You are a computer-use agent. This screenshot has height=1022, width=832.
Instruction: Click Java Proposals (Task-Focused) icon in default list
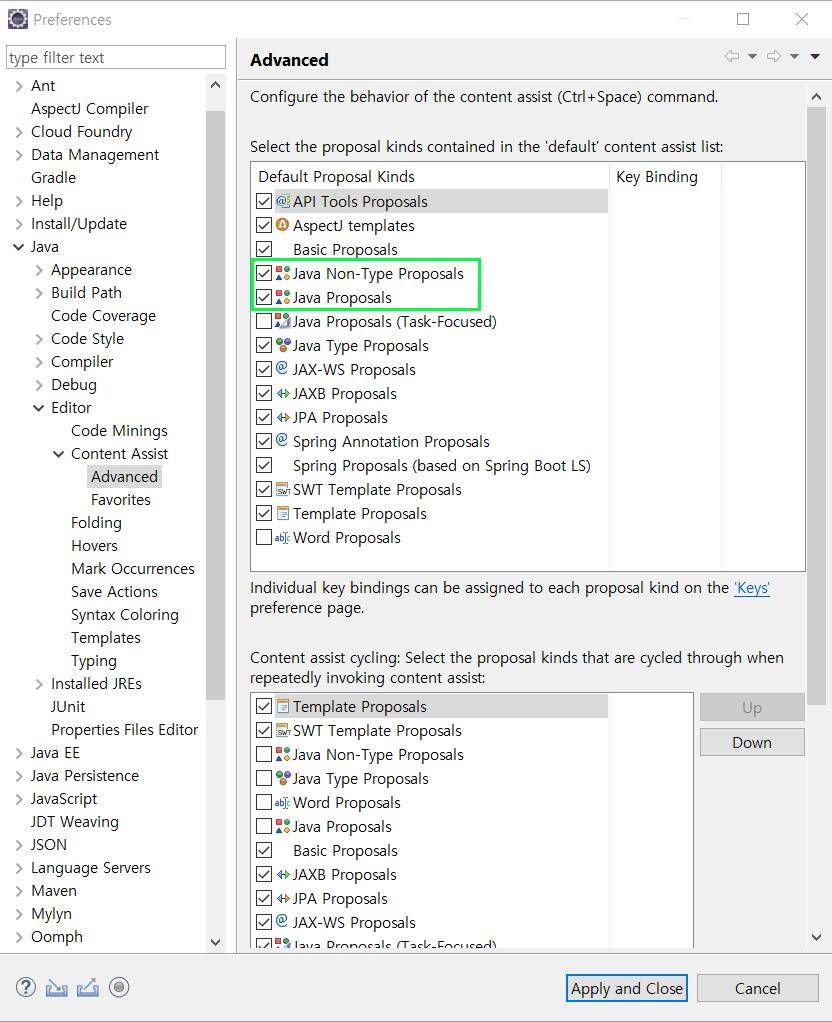pyautogui.click(x=283, y=321)
